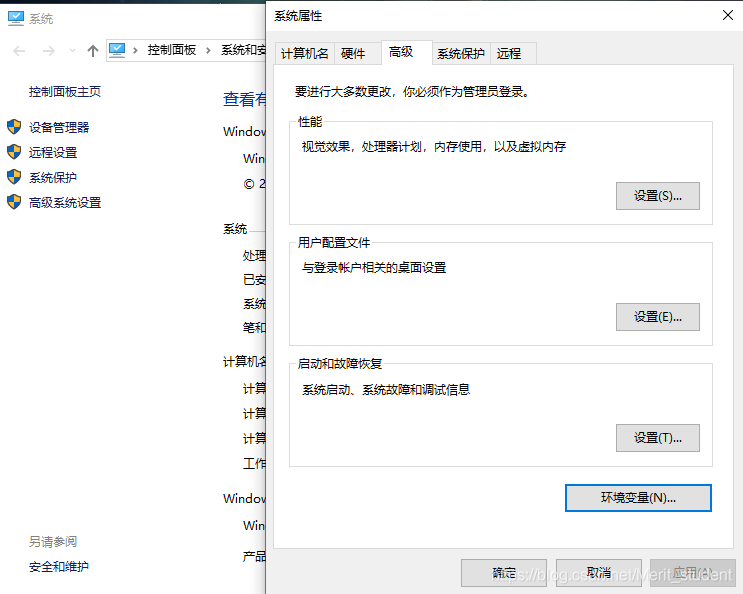Open 安全和维护 link
The image size is (743, 594).
[59, 567]
